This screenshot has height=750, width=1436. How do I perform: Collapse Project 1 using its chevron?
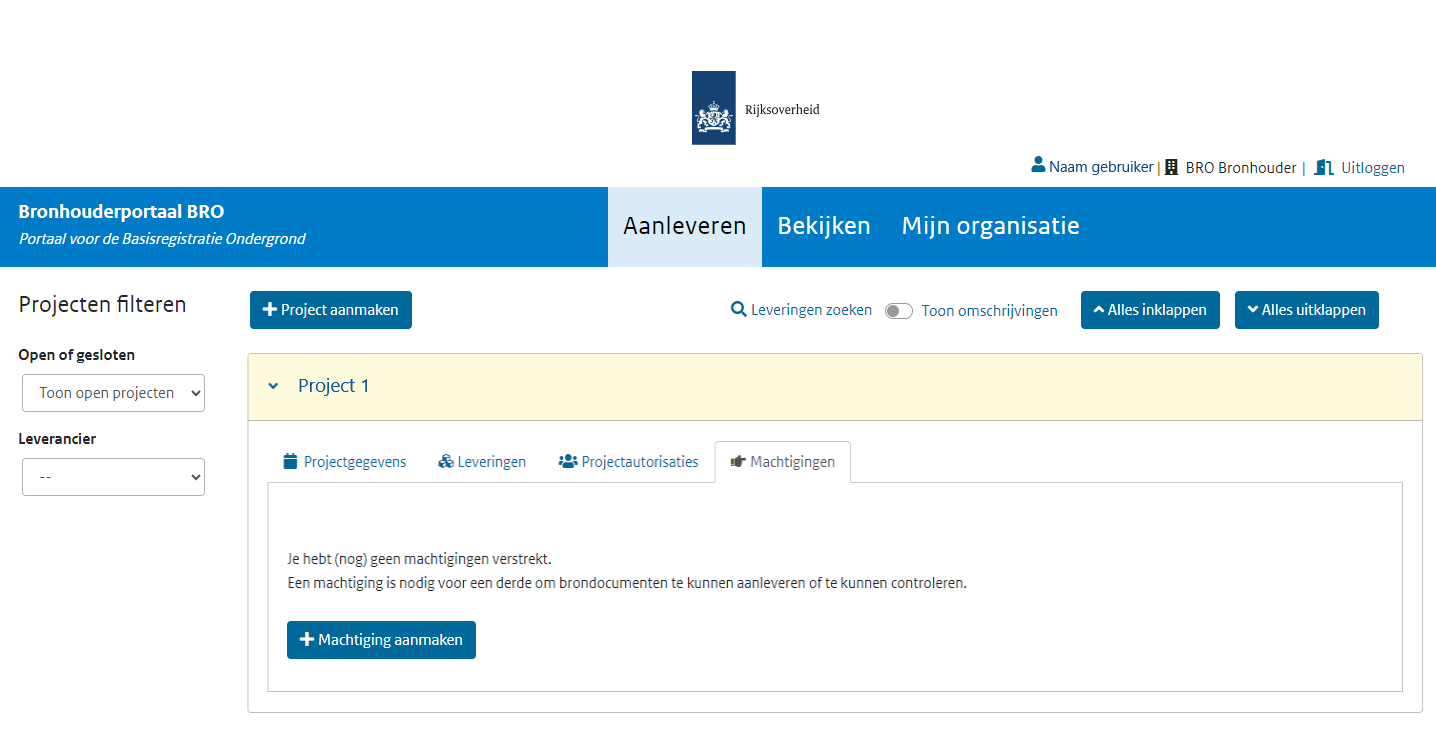click(x=273, y=385)
